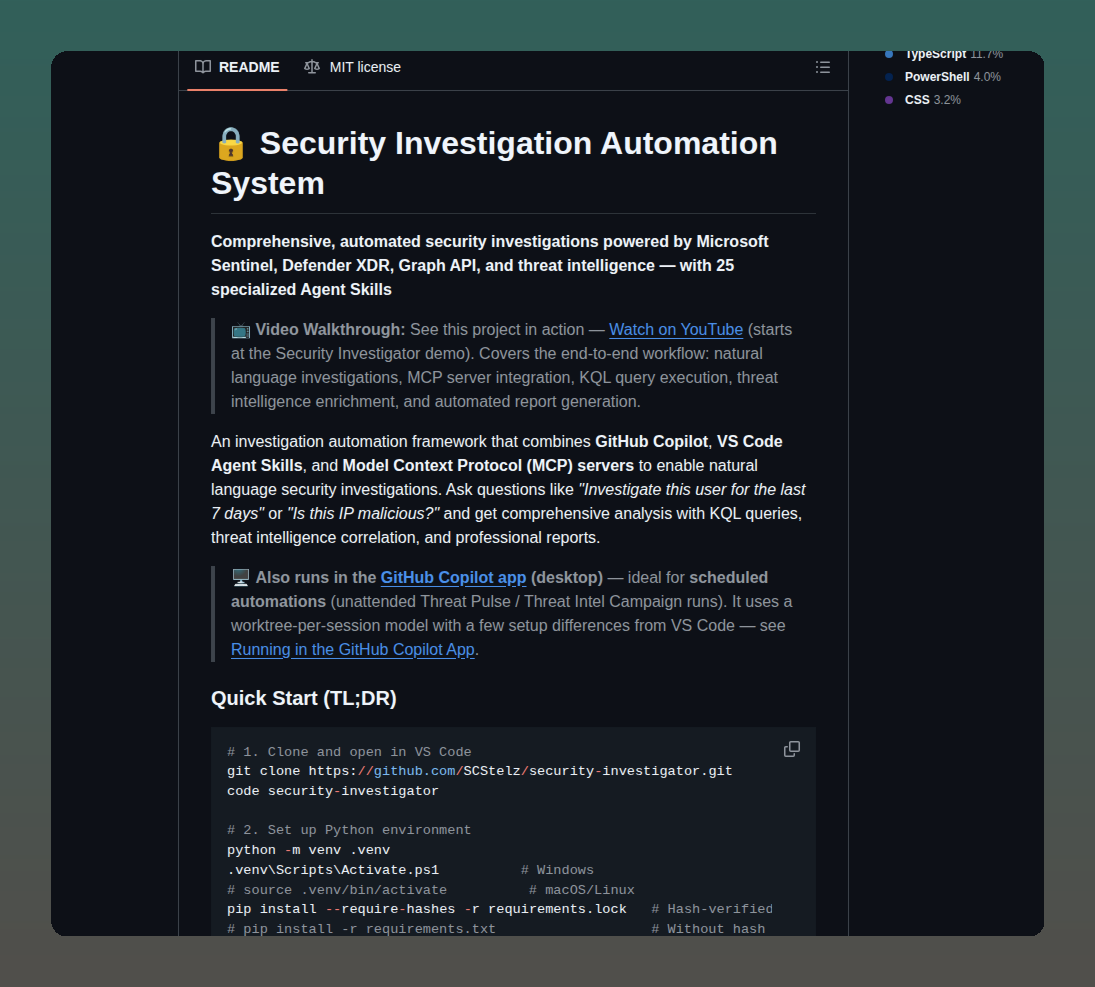Viewport: 1095px width, 987px height.
Task: Click the blue TypeScript color dot
Action: pos(889,54)
